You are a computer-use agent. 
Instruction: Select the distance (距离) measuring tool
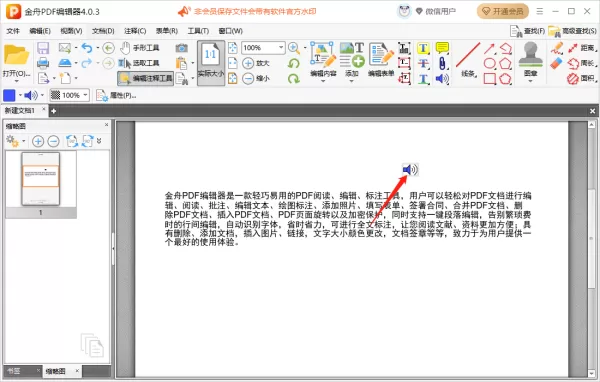582,48
